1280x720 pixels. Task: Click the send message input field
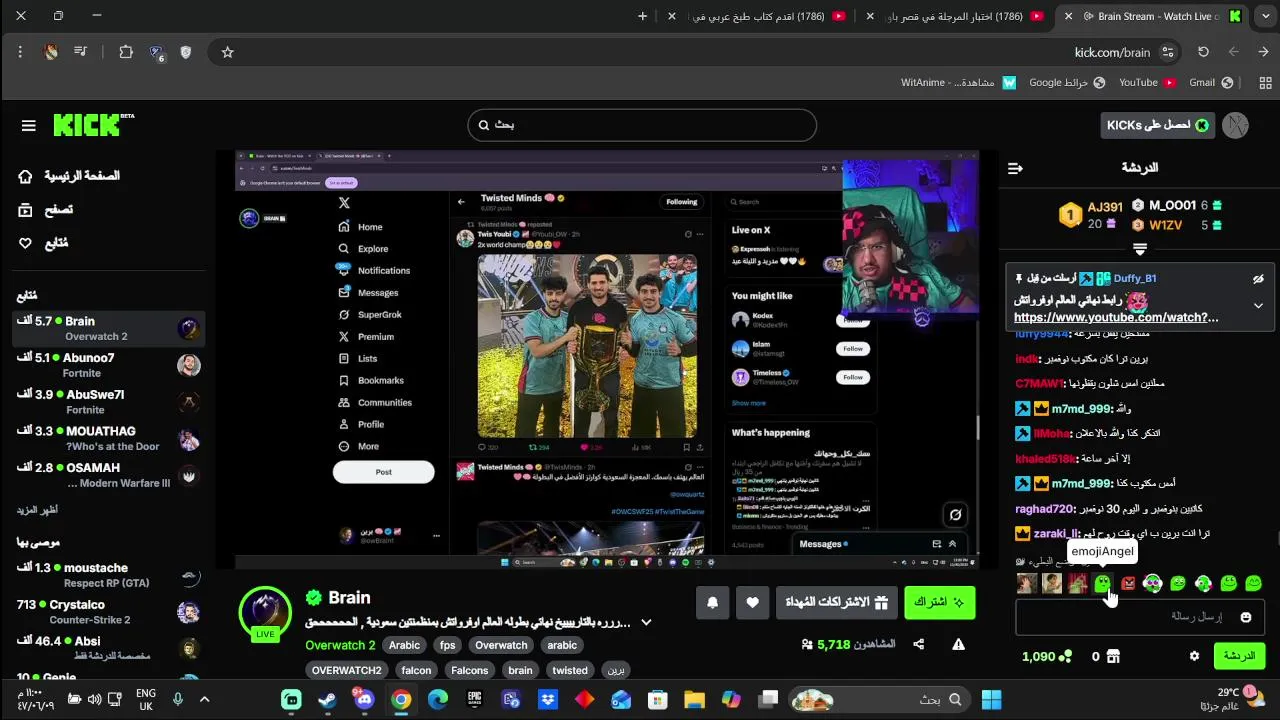pos(1139,617)
